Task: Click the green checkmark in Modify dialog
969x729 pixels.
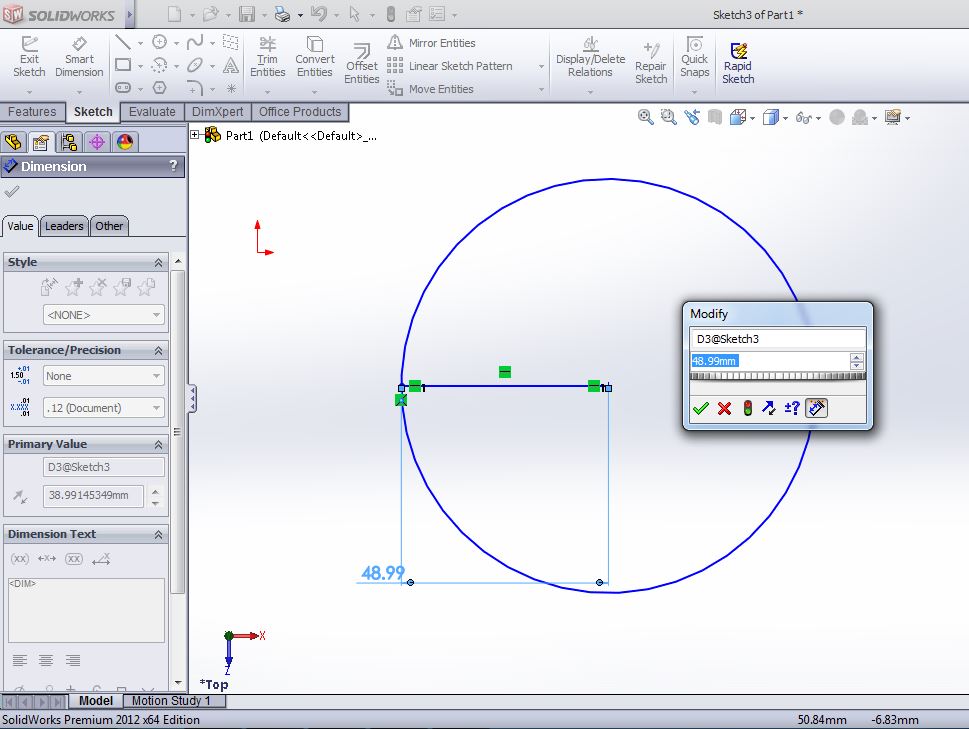Action: click(701, 408)
